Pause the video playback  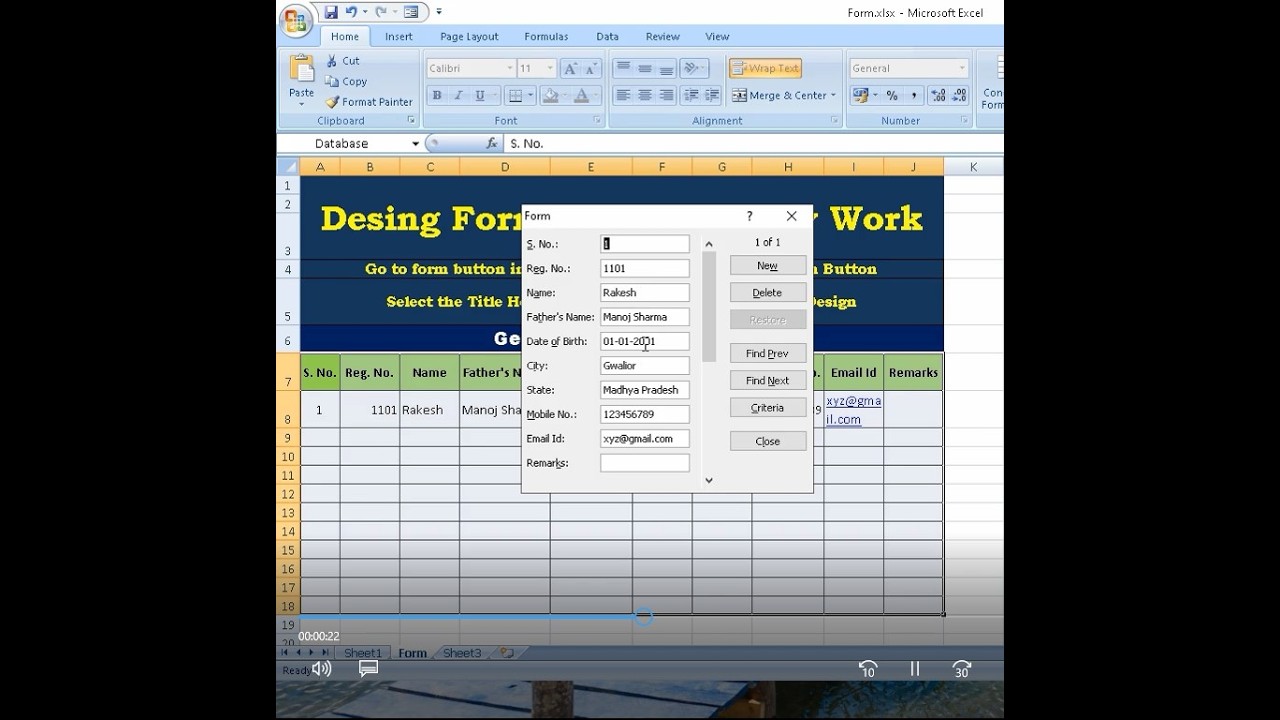[x=914, y=669]
